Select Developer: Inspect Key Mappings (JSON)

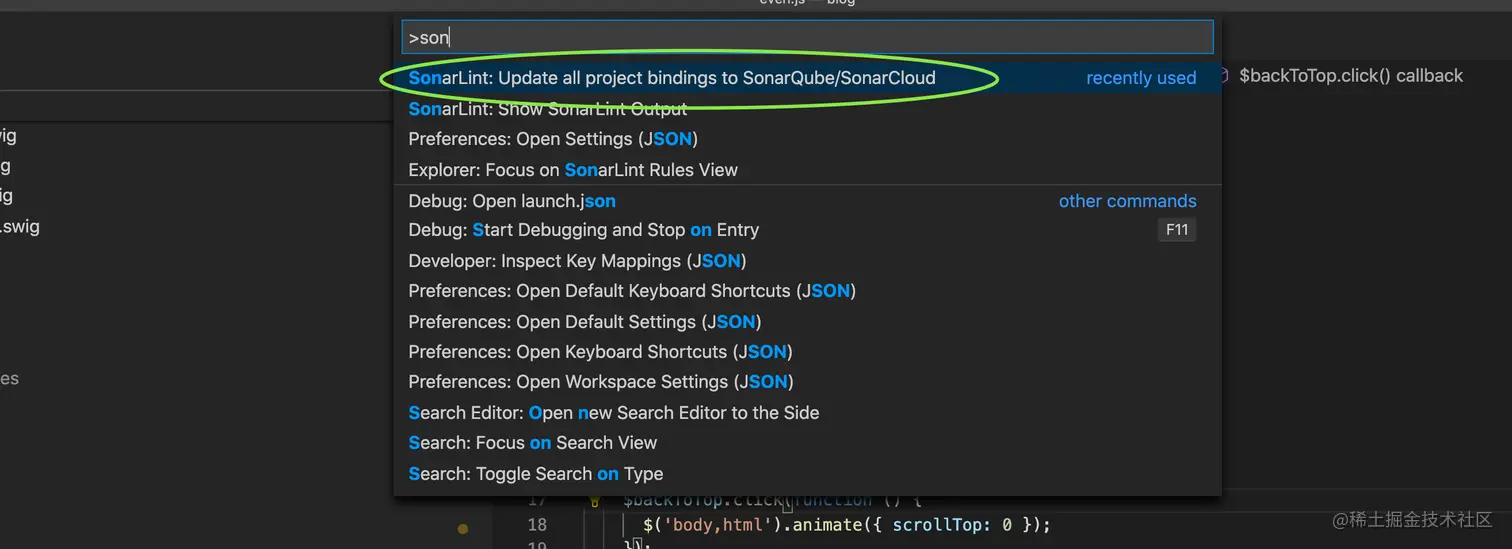click(807, 261)
